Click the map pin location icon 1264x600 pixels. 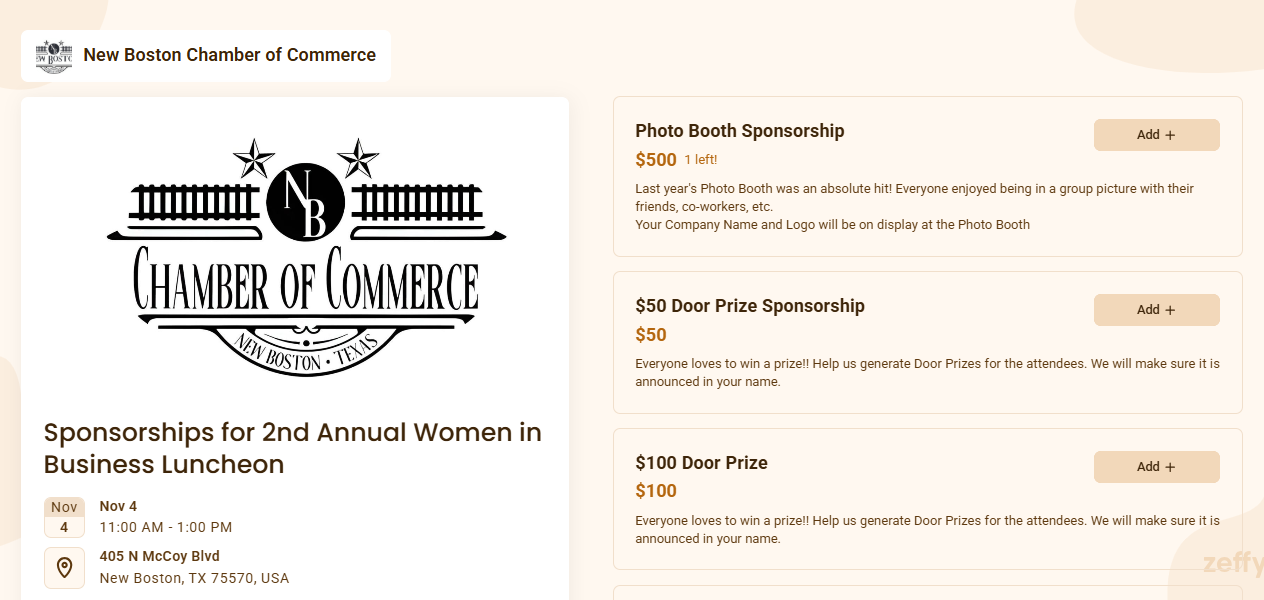coord(64,568)
